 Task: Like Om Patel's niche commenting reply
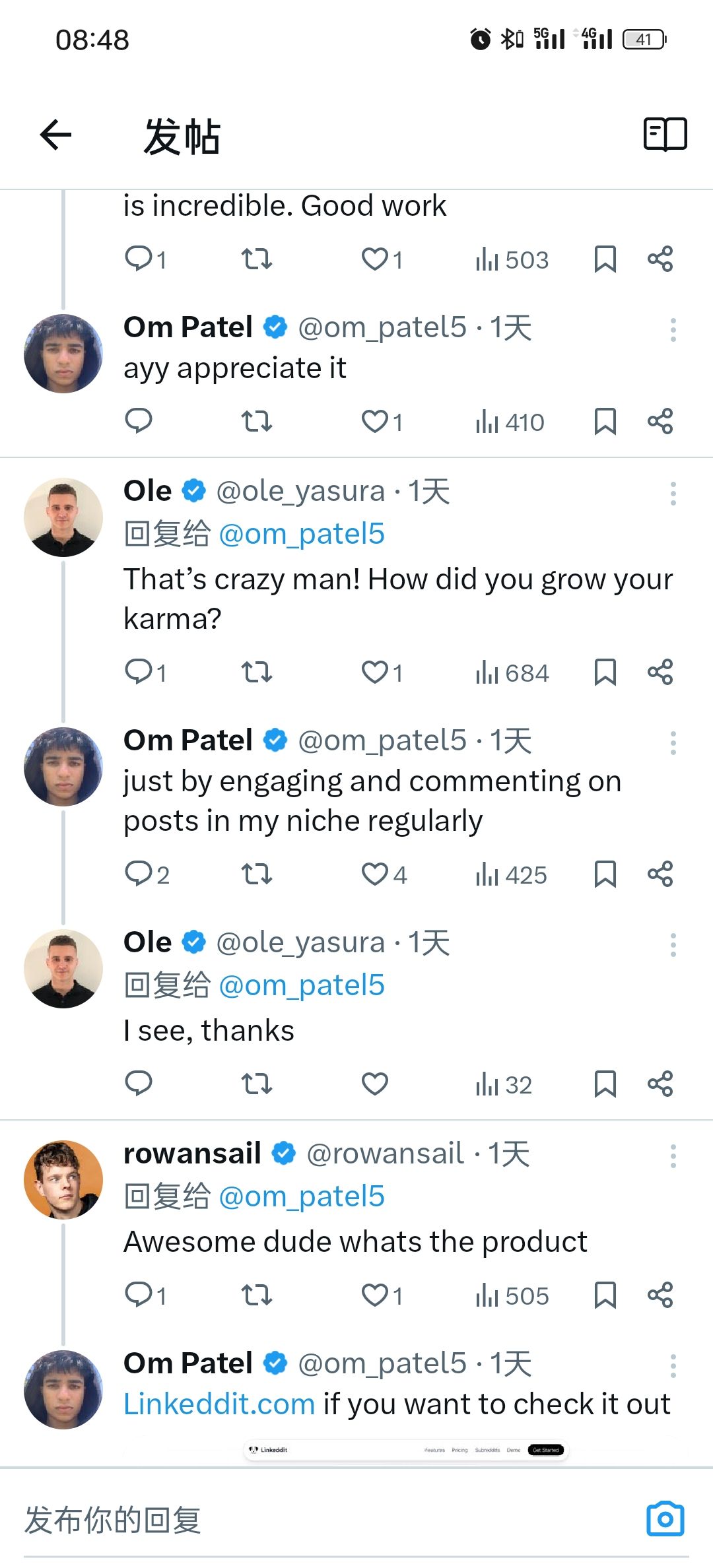click(x=376, y=874)
